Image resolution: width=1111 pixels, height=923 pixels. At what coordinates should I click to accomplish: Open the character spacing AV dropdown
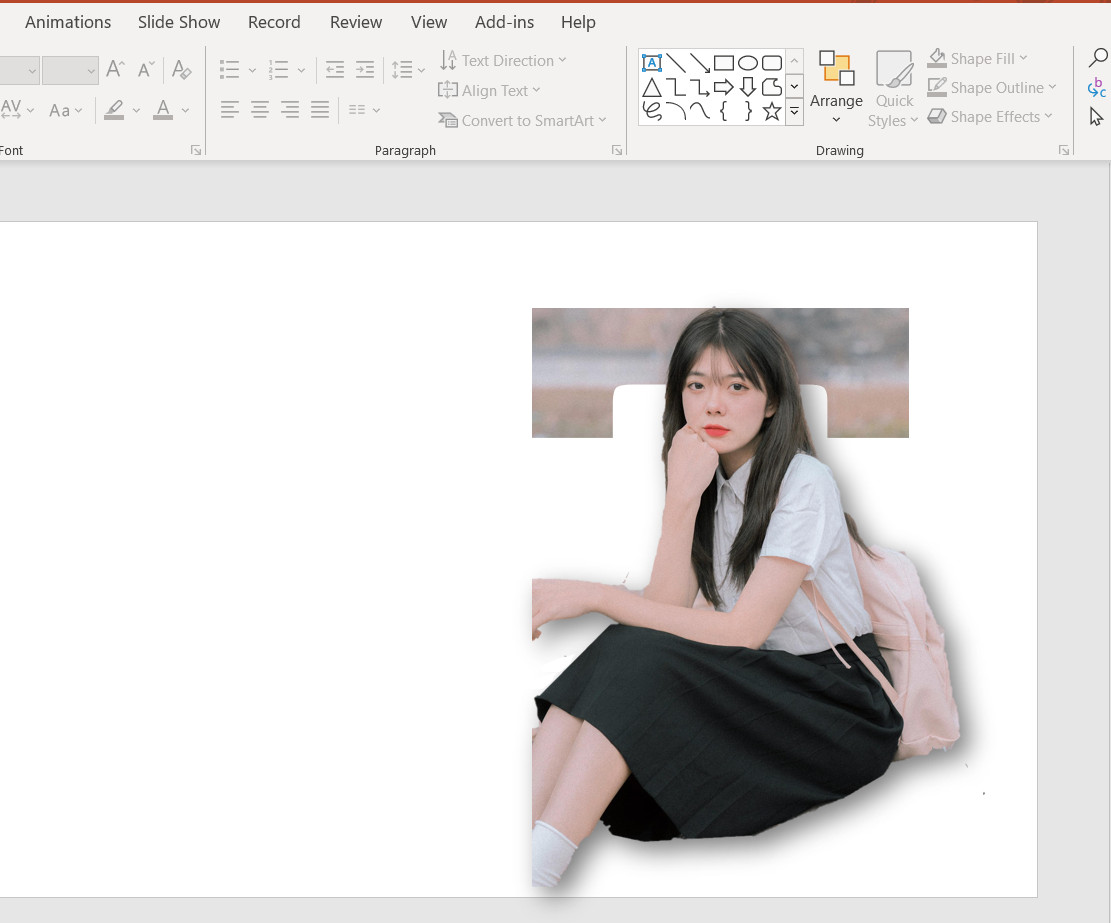pyautogui.click(x=18, y=110)
